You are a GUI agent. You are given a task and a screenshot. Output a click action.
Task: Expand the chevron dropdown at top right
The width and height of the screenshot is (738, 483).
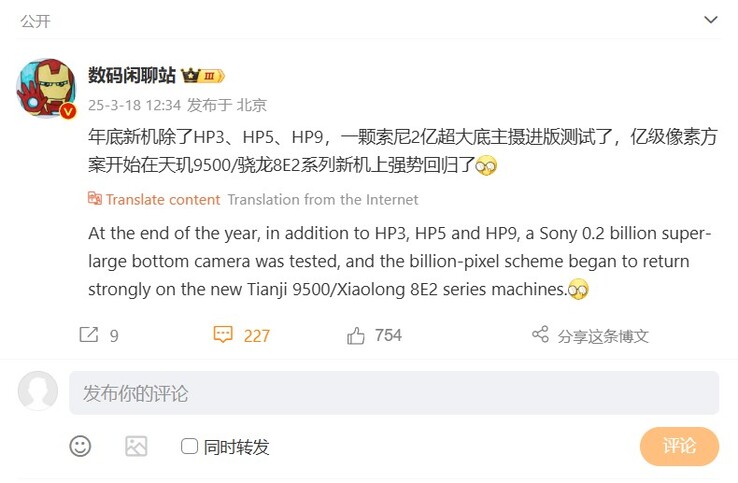[710, 20]
